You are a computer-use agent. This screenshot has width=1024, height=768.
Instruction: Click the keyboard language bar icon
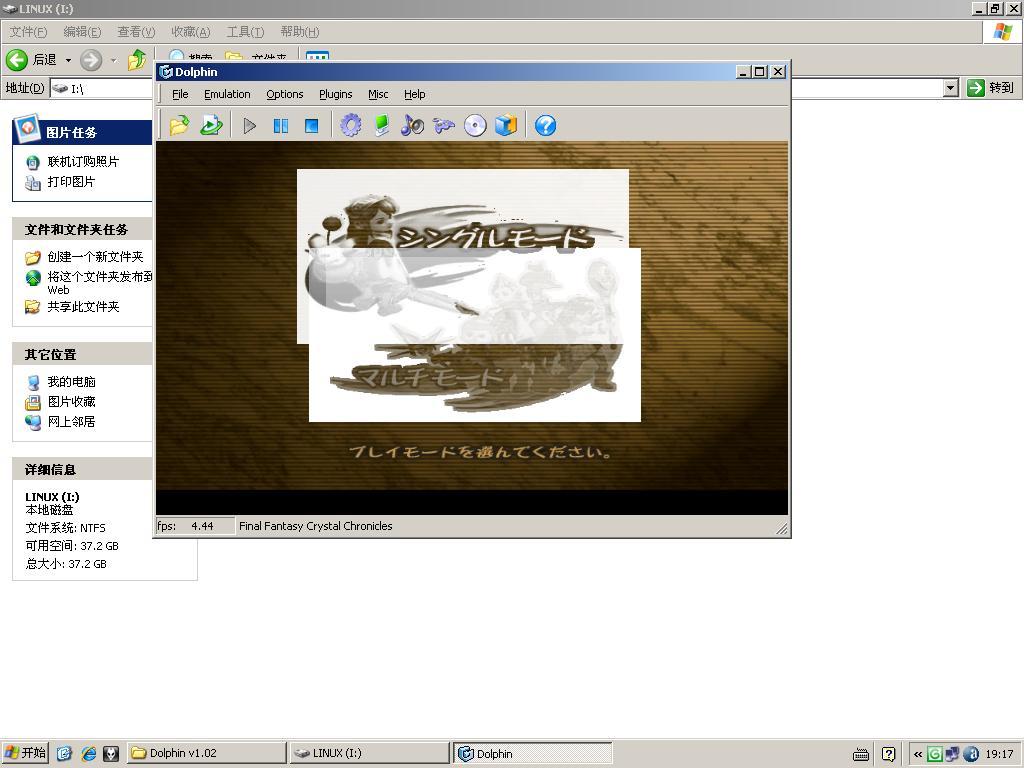[861, 754]
